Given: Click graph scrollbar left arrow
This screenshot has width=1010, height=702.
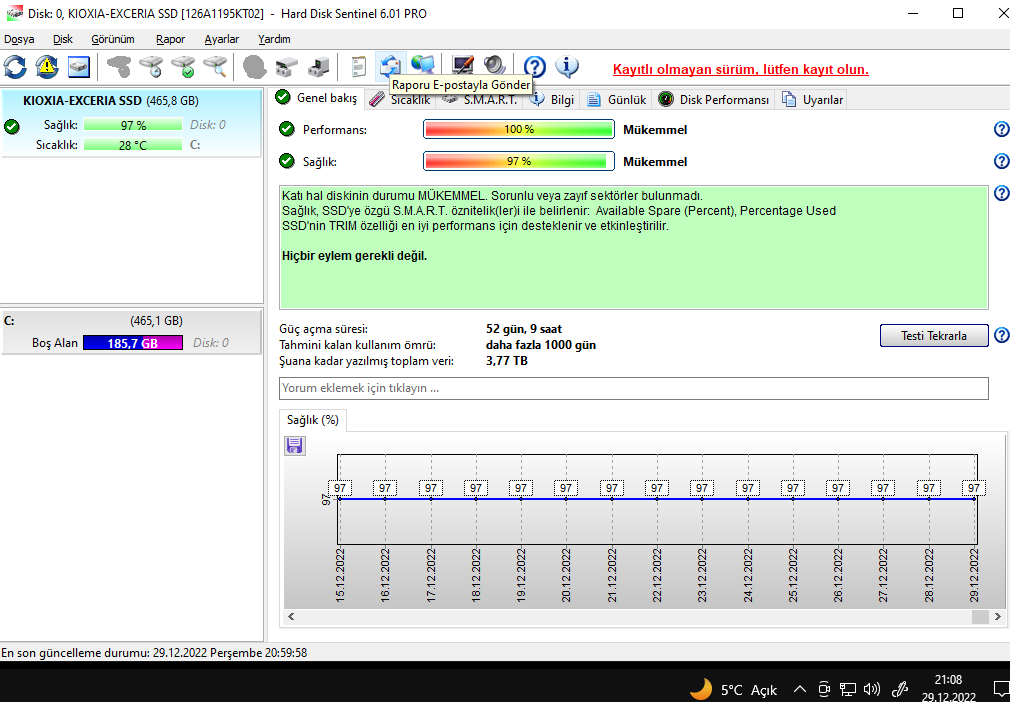Looking at the screenshot, I should [x=291, y=616].
